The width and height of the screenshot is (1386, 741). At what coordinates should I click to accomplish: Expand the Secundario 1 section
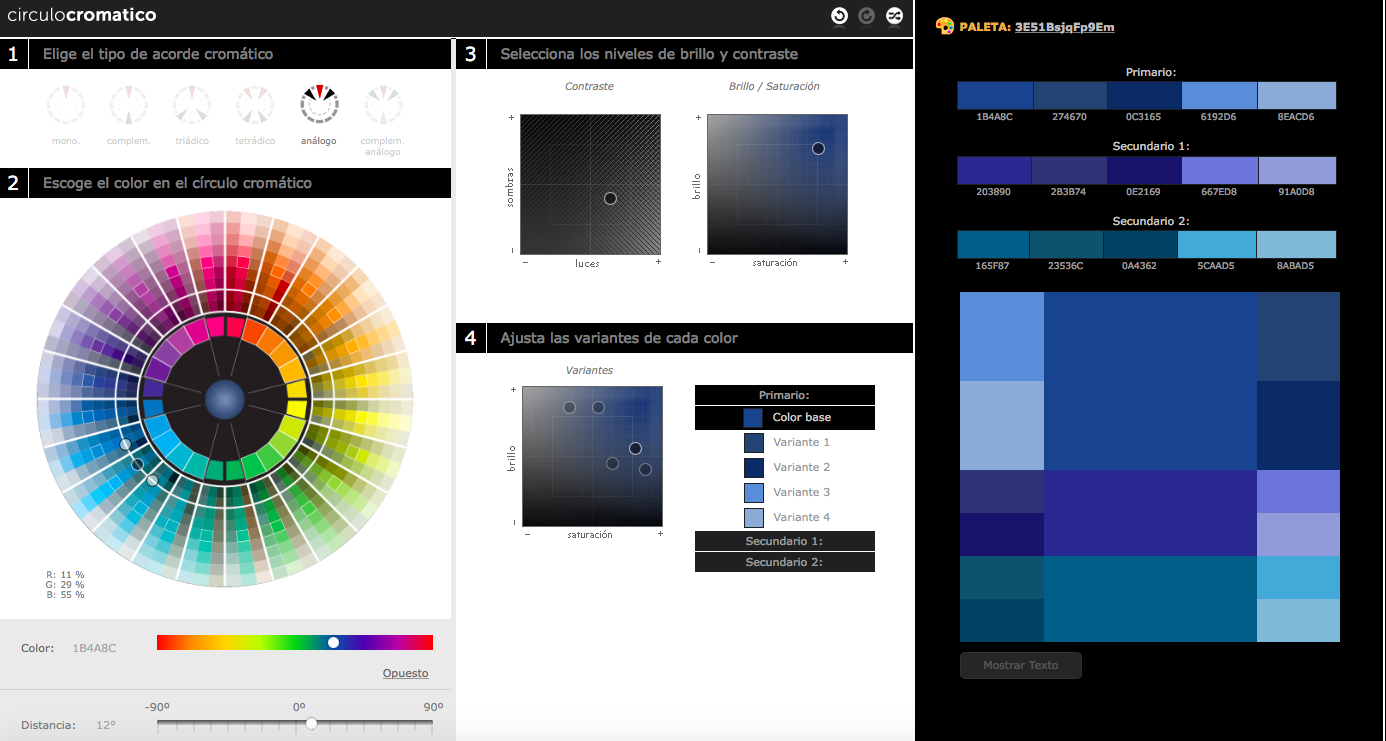click(x=785, y=541)
